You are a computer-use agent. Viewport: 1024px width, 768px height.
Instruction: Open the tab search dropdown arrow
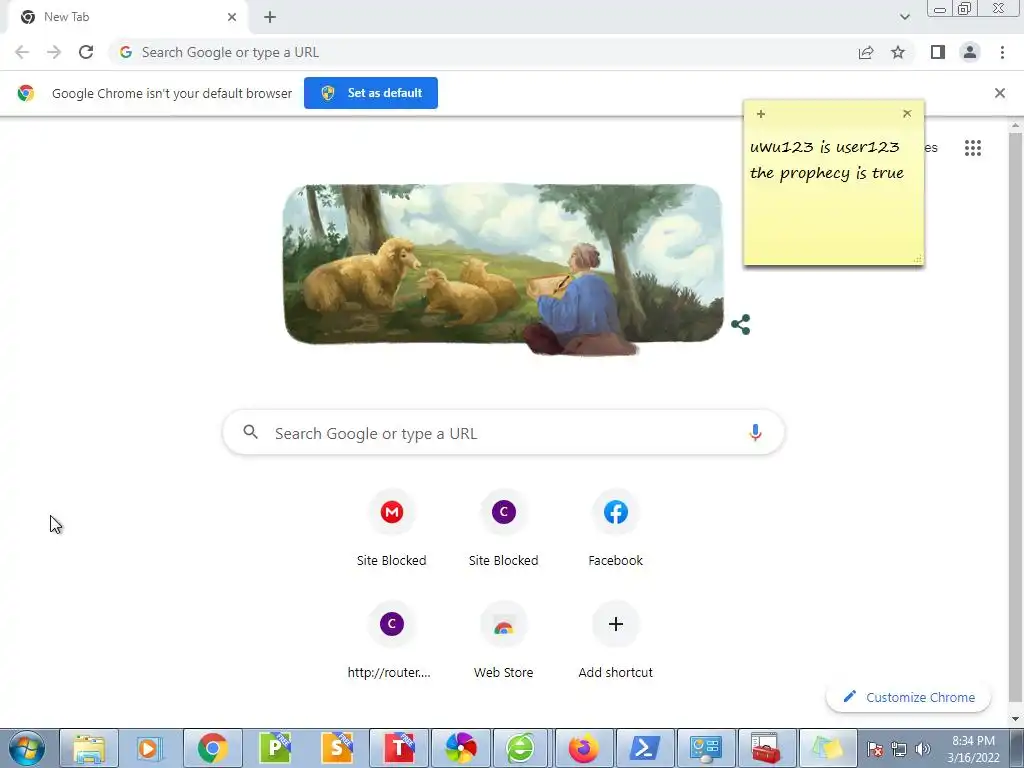(904, 17)
